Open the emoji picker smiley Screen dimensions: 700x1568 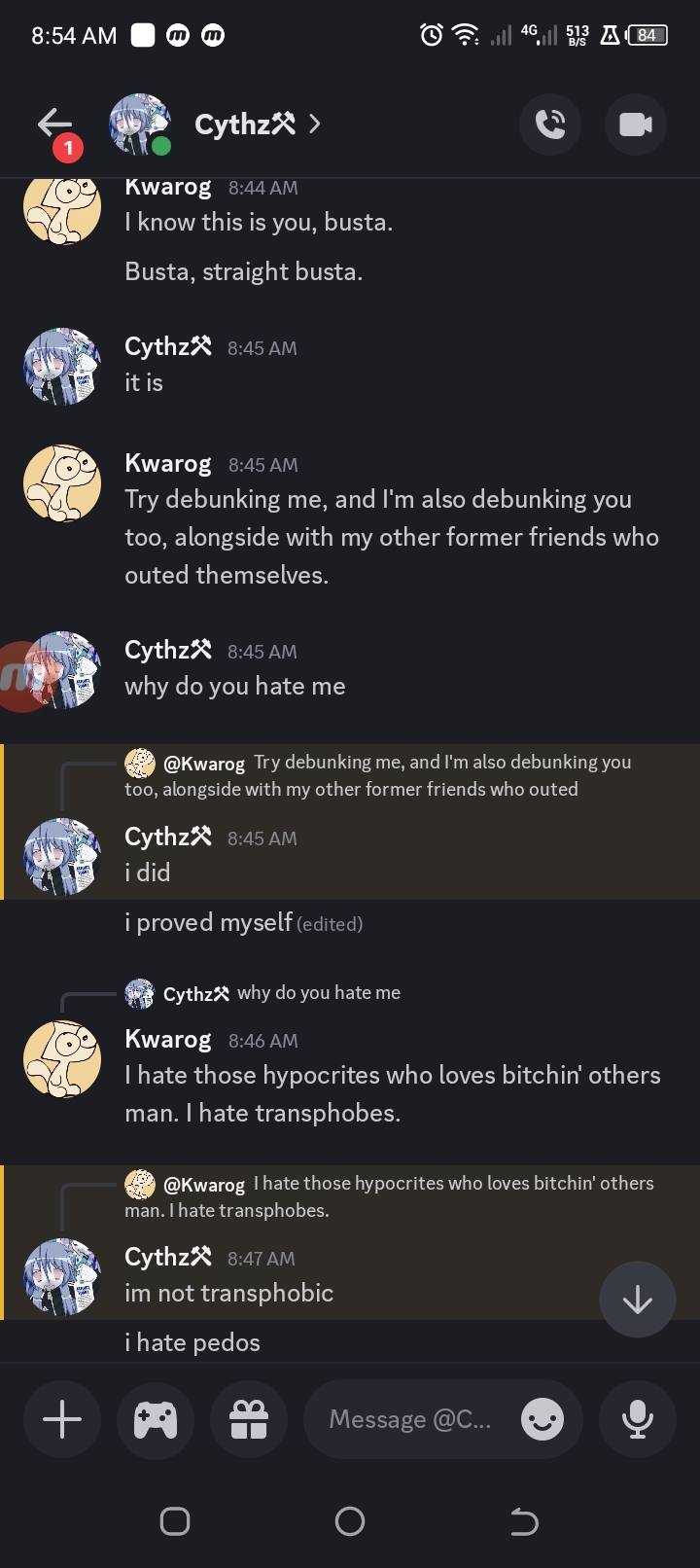(542, 1420)
